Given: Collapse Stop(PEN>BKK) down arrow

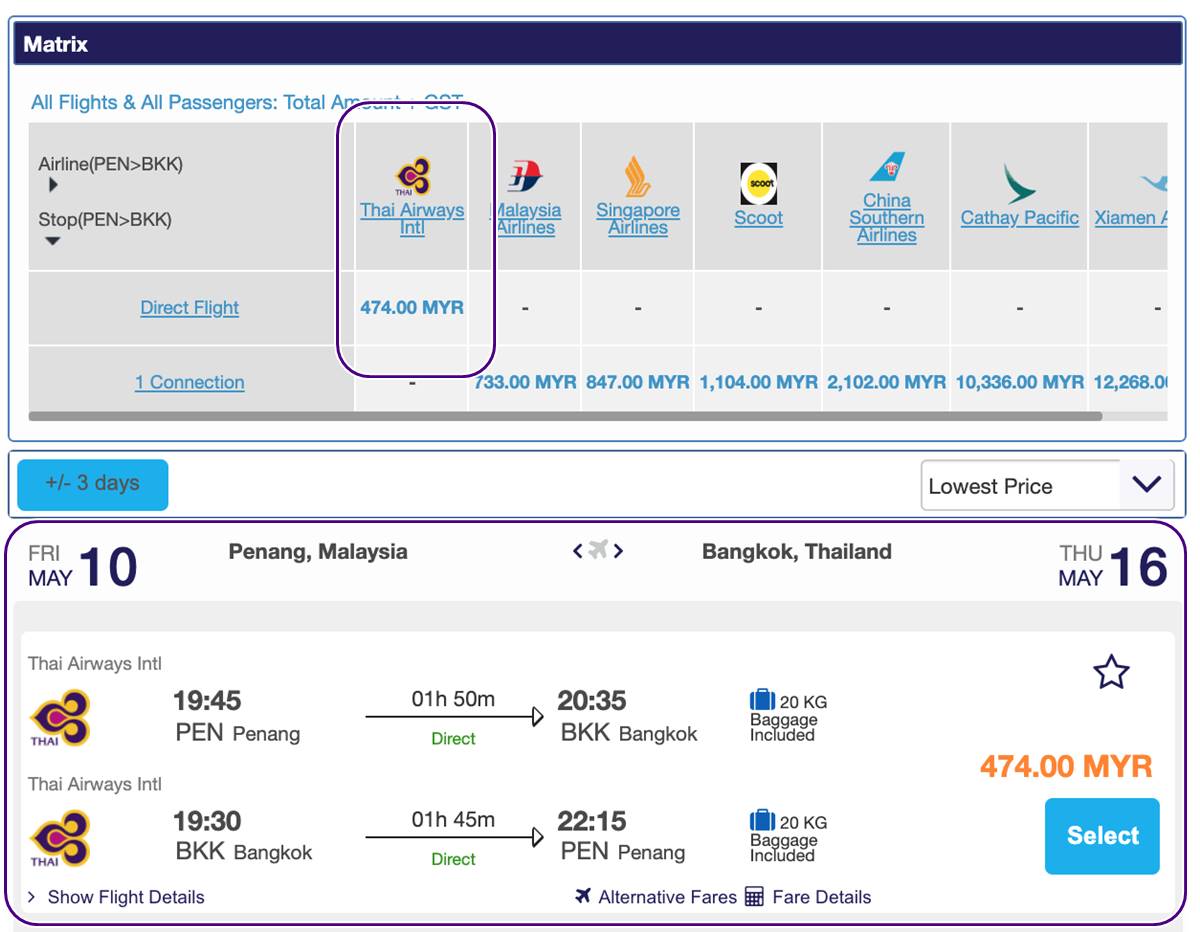Looking at the screenshot, I should [x=53, y=241].
